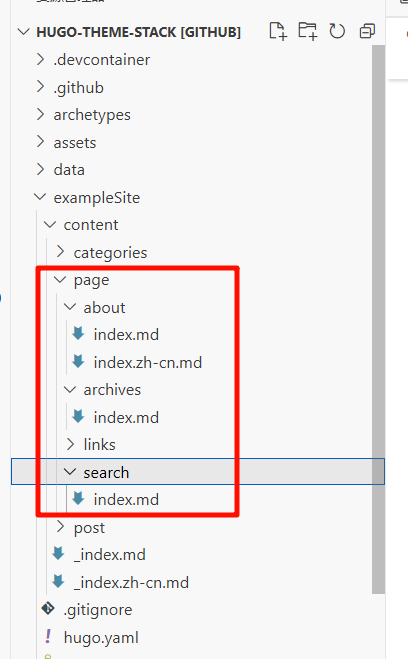Open the _index.zh-cn.md file name
Screen dimensions: 408x659
click(x=131, y=583)
